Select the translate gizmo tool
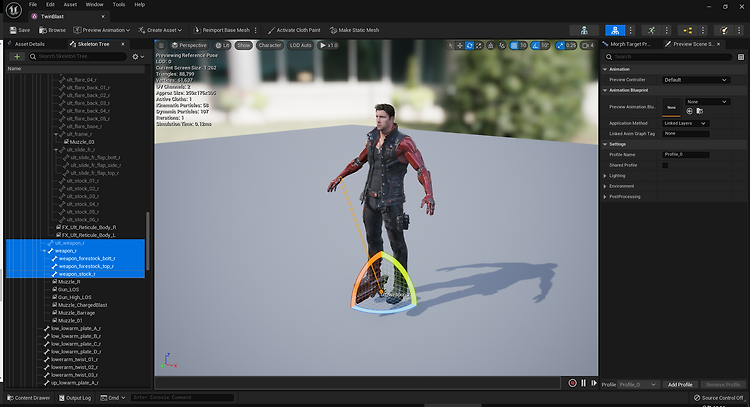 coord(460,45)
